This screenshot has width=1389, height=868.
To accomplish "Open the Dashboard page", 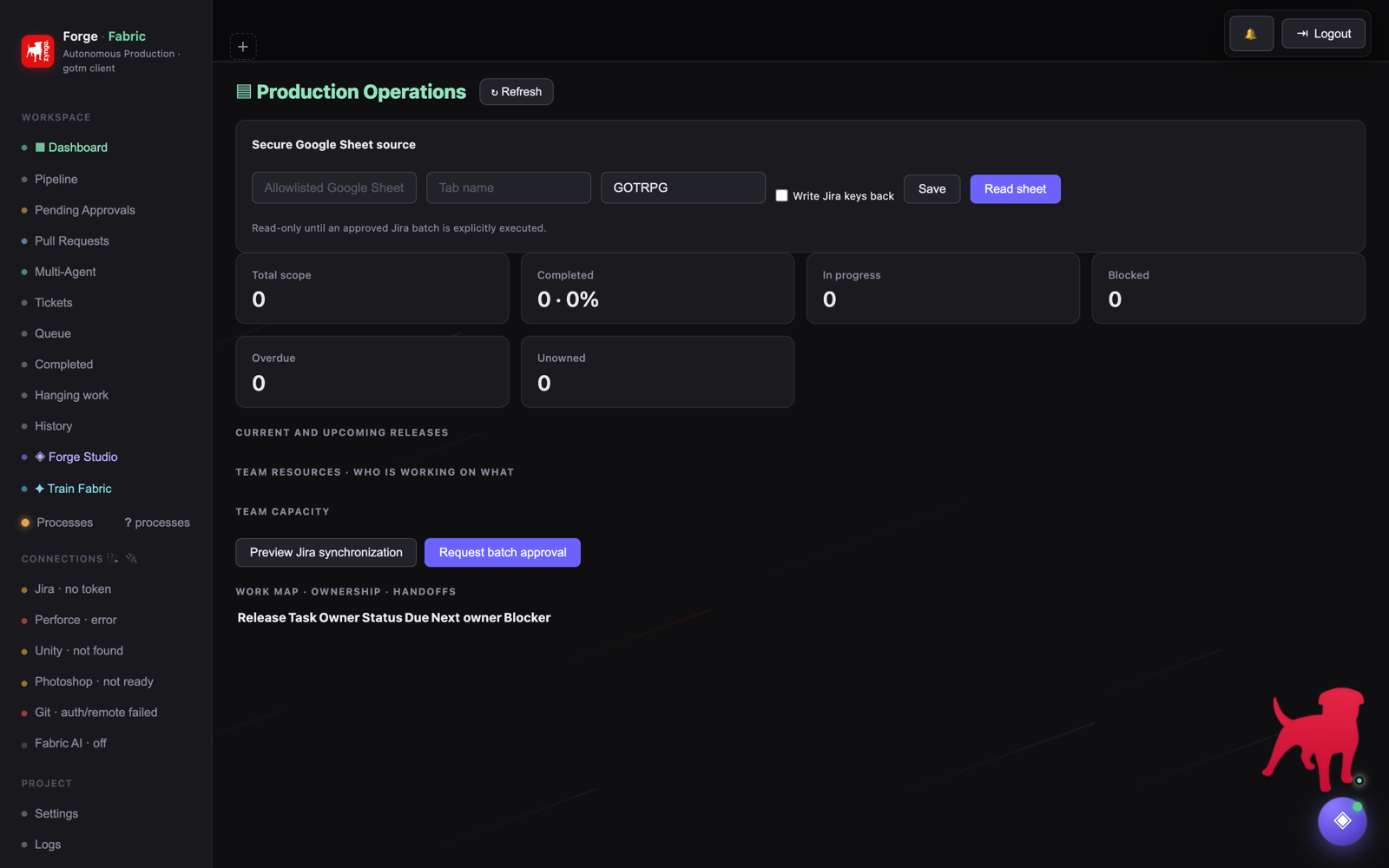I will 71,148.
